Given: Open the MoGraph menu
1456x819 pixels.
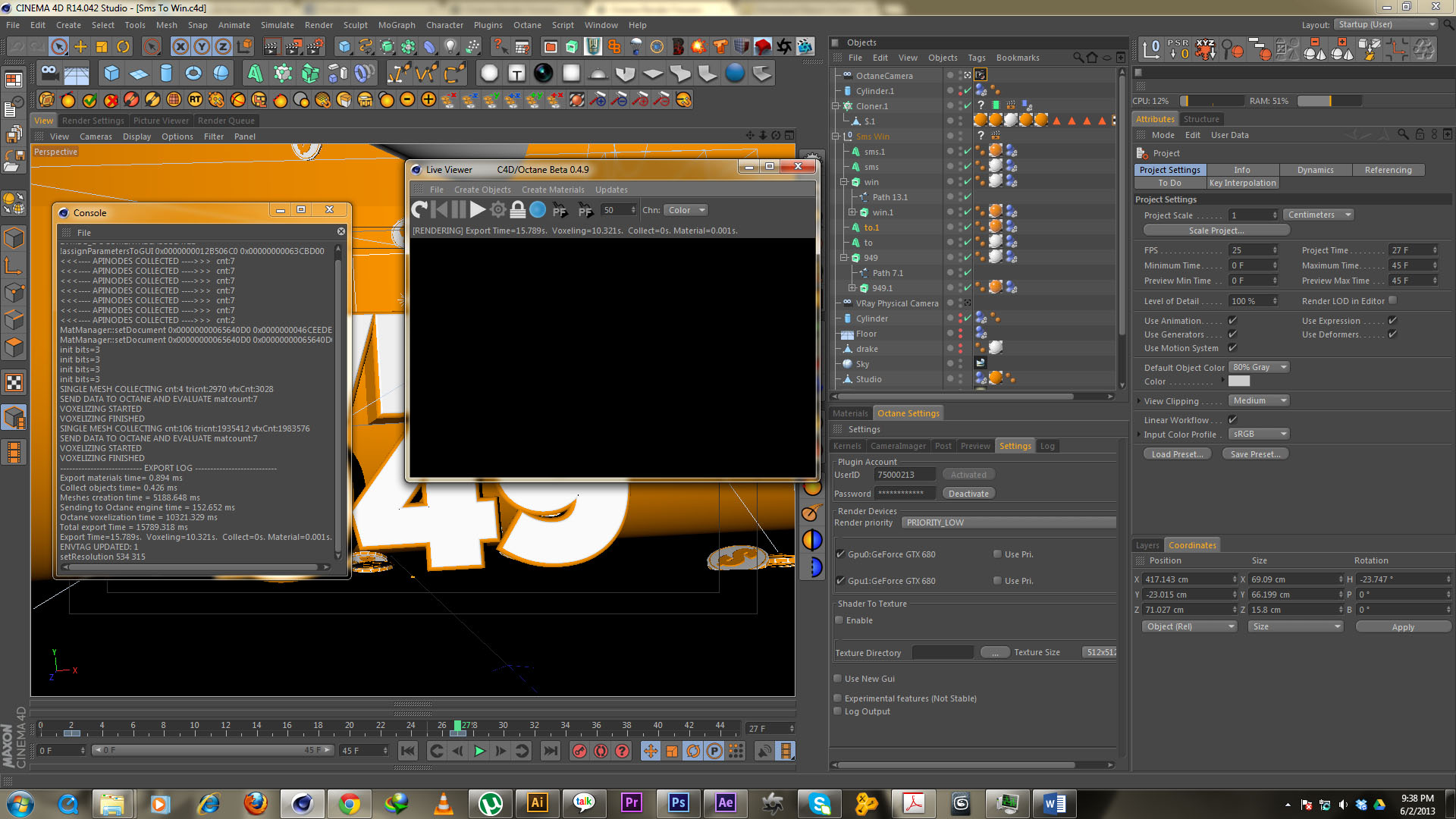Looking at the screenshot, I should 397,25.
